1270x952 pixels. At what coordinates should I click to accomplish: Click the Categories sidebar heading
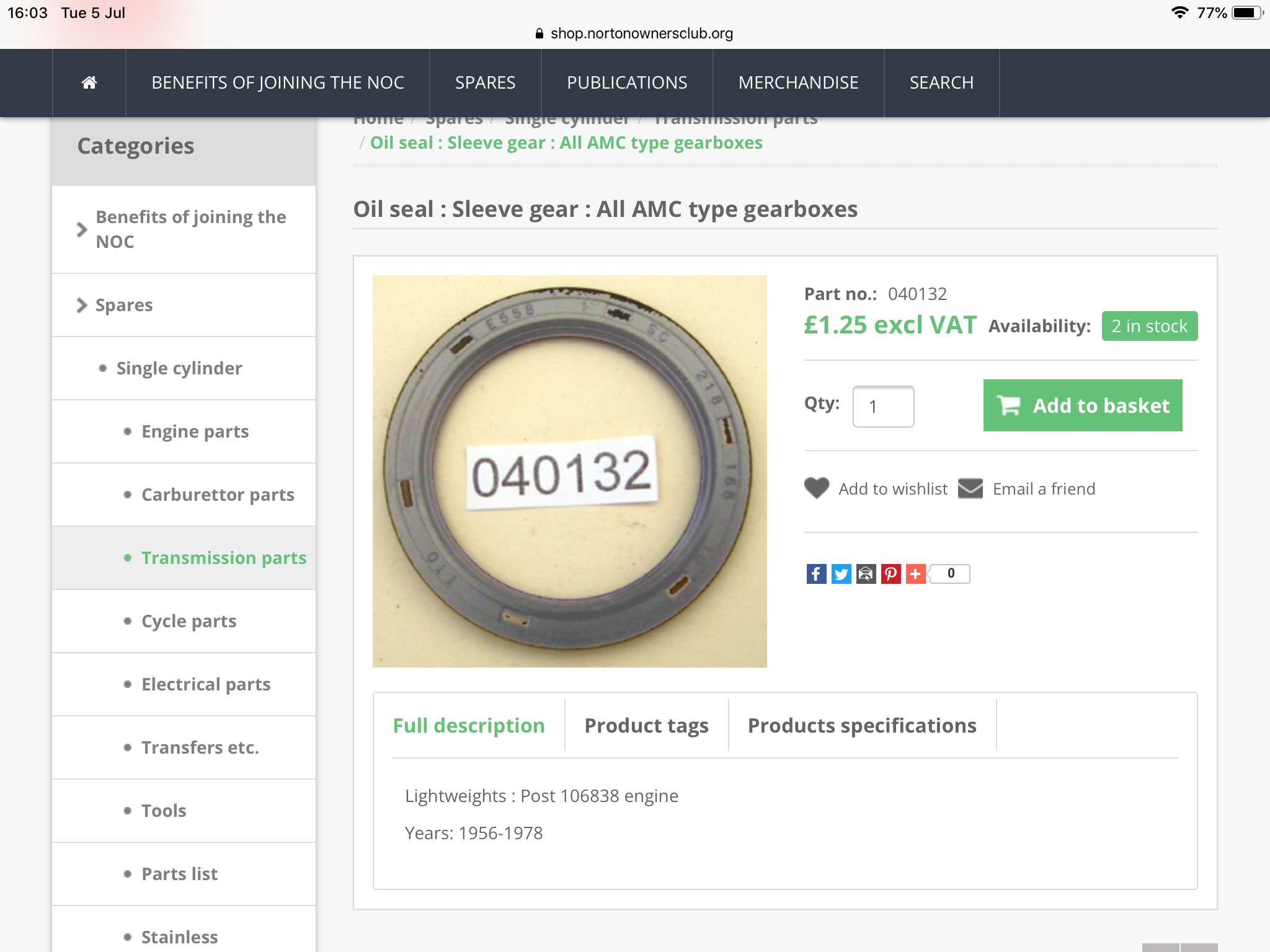click(136, 146)
